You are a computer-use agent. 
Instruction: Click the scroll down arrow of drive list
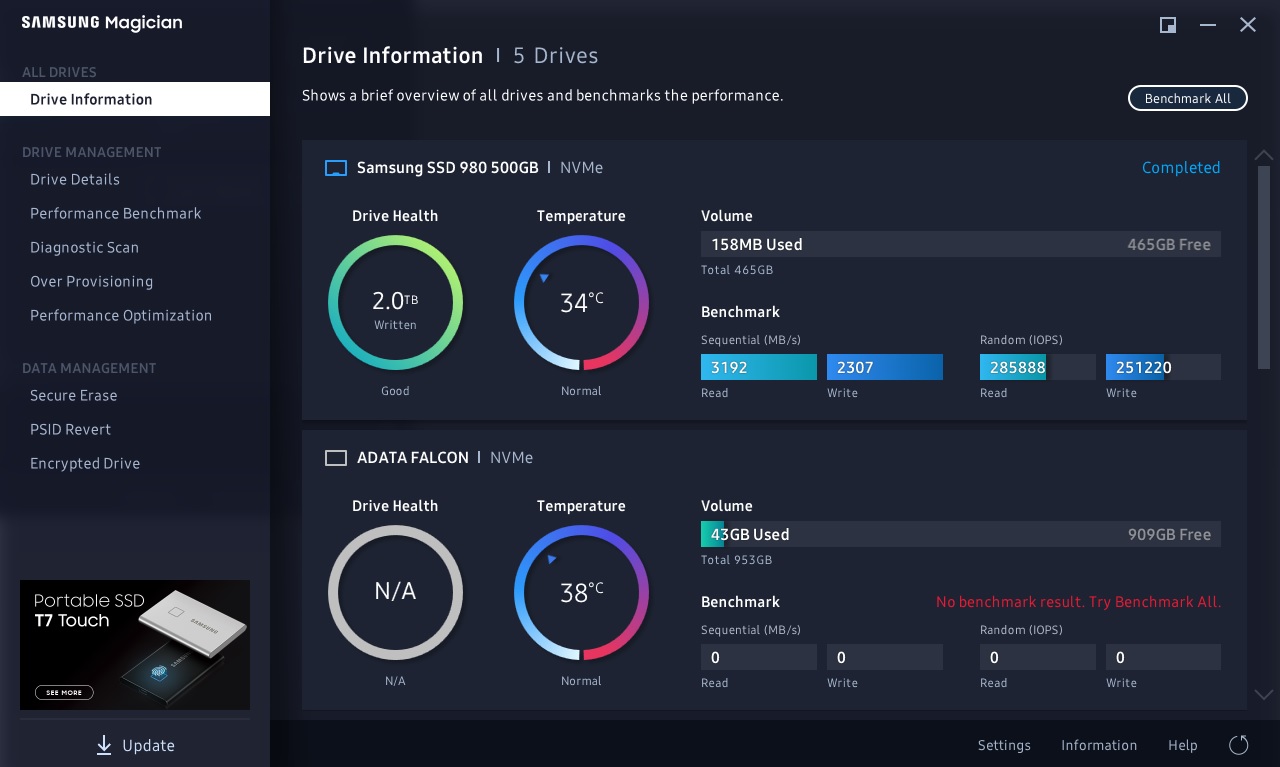click(1264, 694)
